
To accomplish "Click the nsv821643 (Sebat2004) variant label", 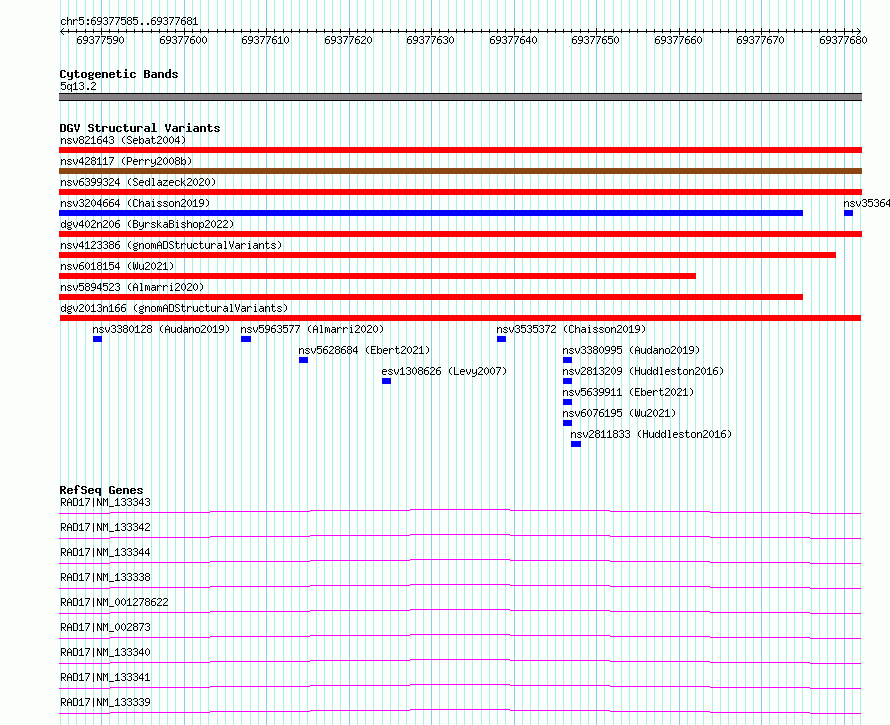I will (123, 140).
